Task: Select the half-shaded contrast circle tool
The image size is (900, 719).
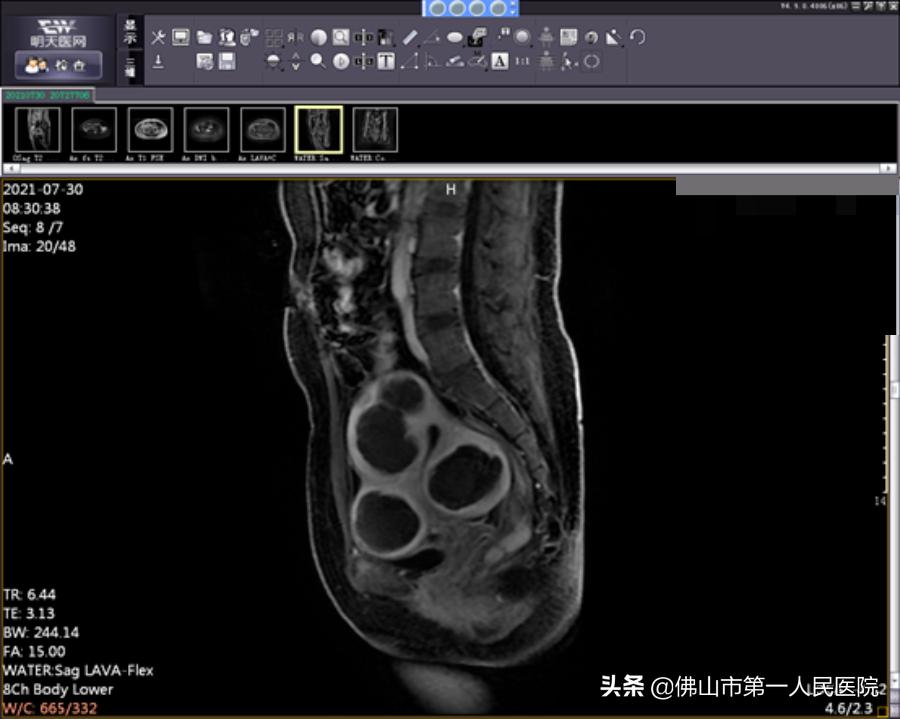Action: (x=319, y=38)
